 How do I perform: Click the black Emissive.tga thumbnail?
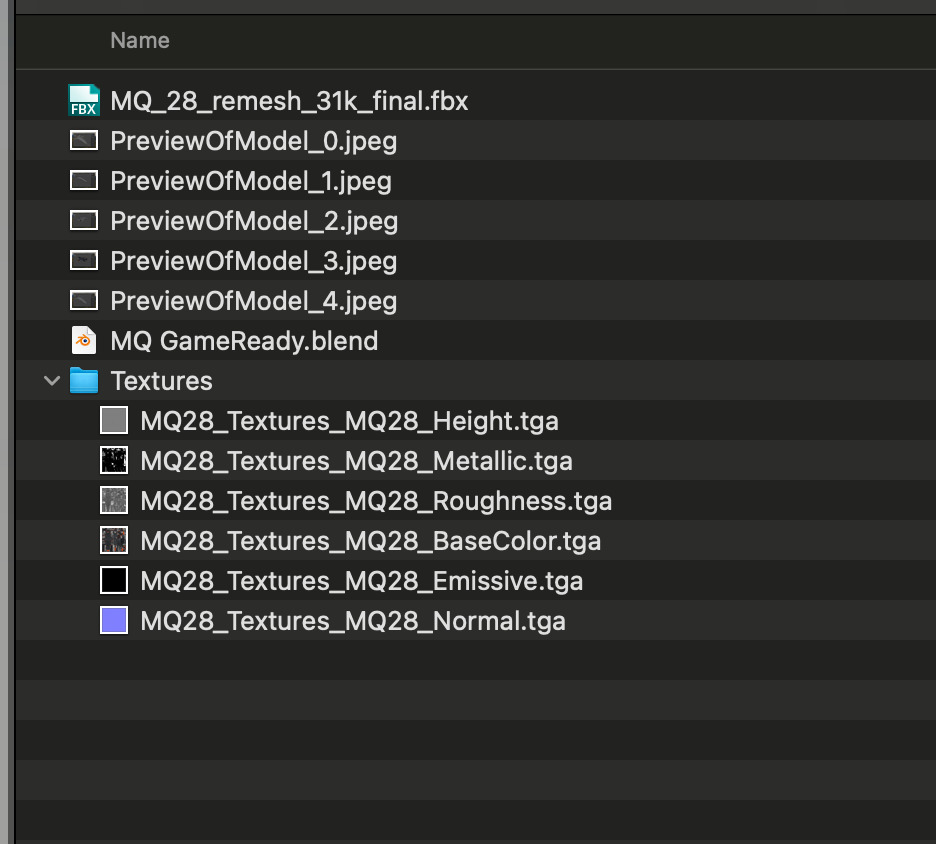point(114,581)
